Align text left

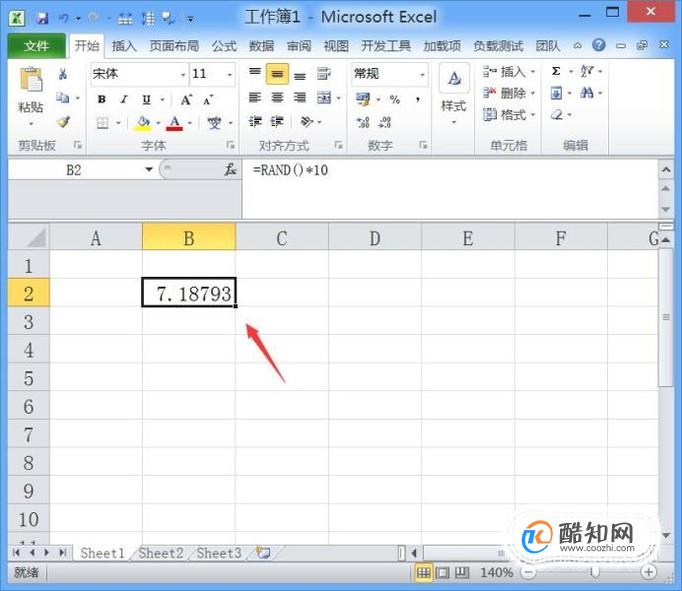coord(255,98)
